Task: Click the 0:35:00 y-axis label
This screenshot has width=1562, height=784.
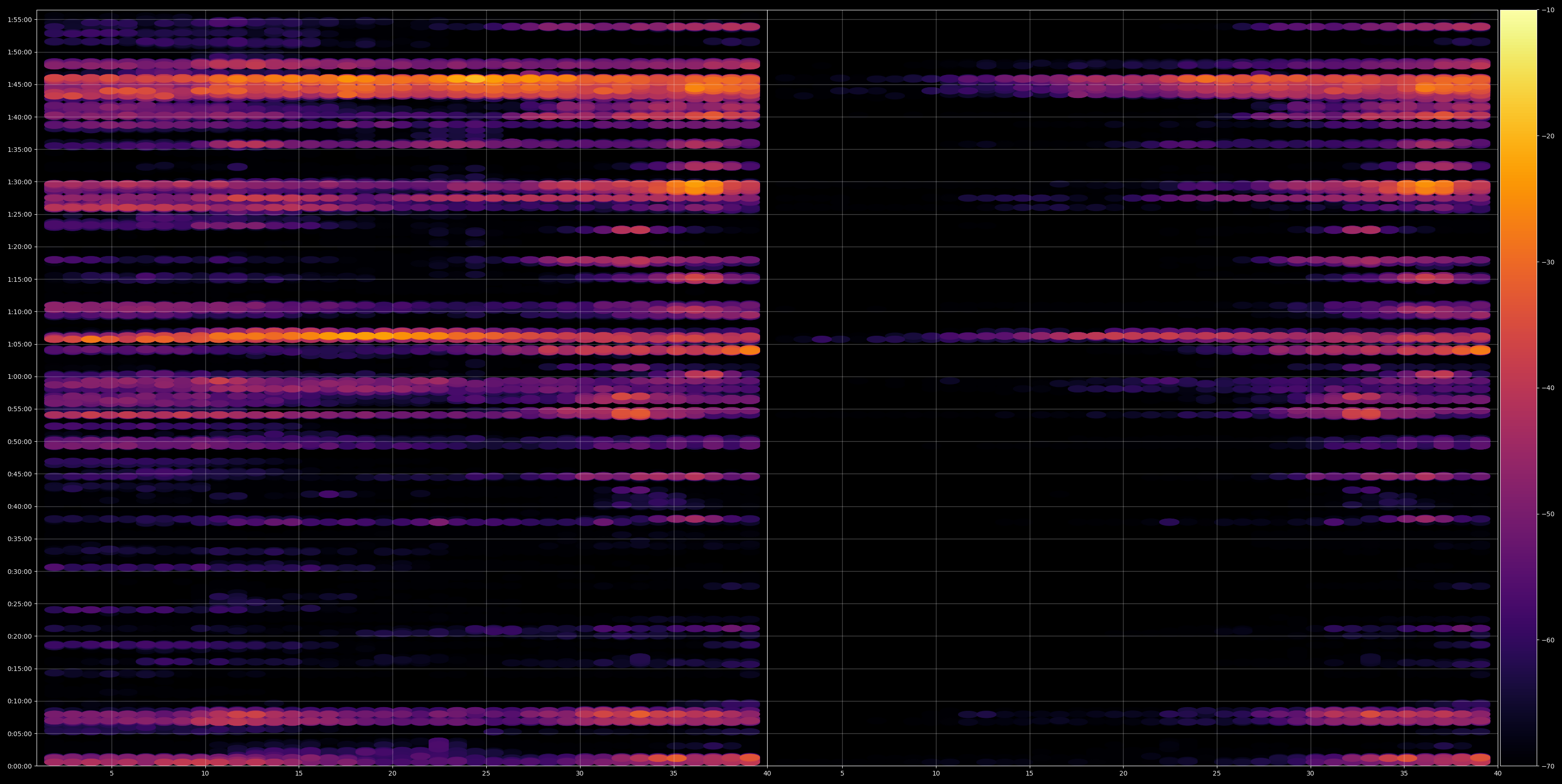Action: (x=19, y=539)
